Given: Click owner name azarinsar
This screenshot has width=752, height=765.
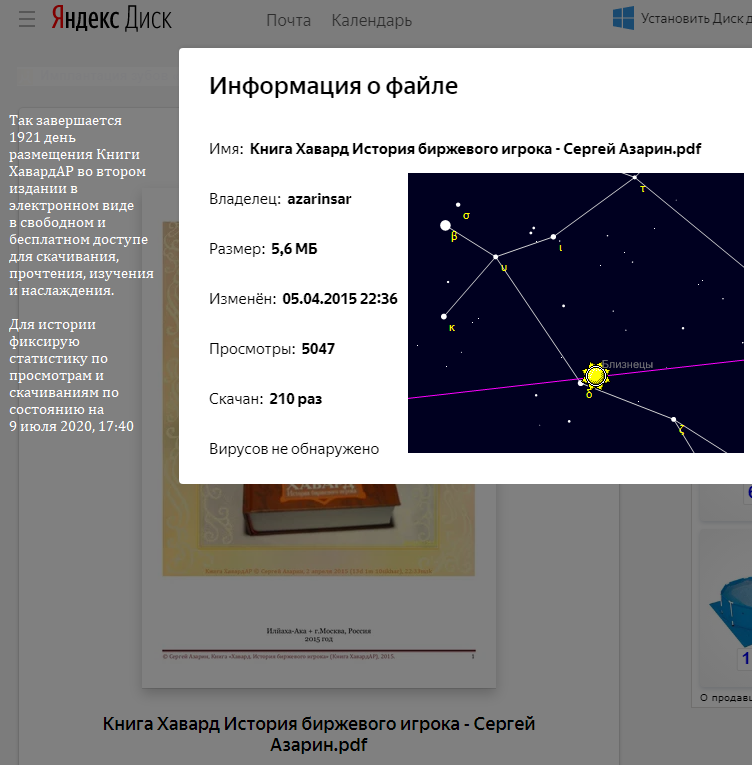Looking at the screenshot, I should 319,199.
